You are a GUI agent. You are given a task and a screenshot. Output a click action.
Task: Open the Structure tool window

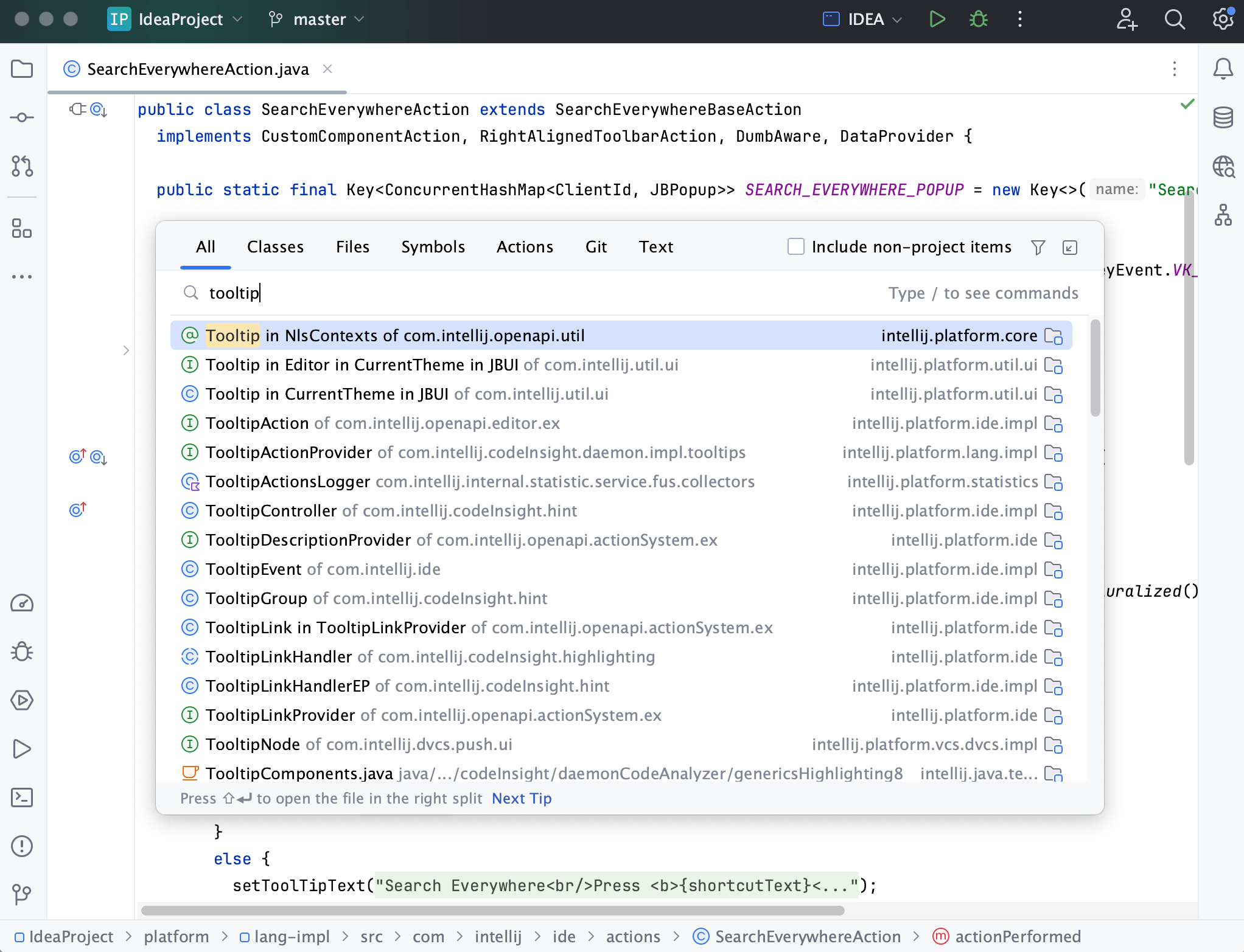(x=22, y=229)
